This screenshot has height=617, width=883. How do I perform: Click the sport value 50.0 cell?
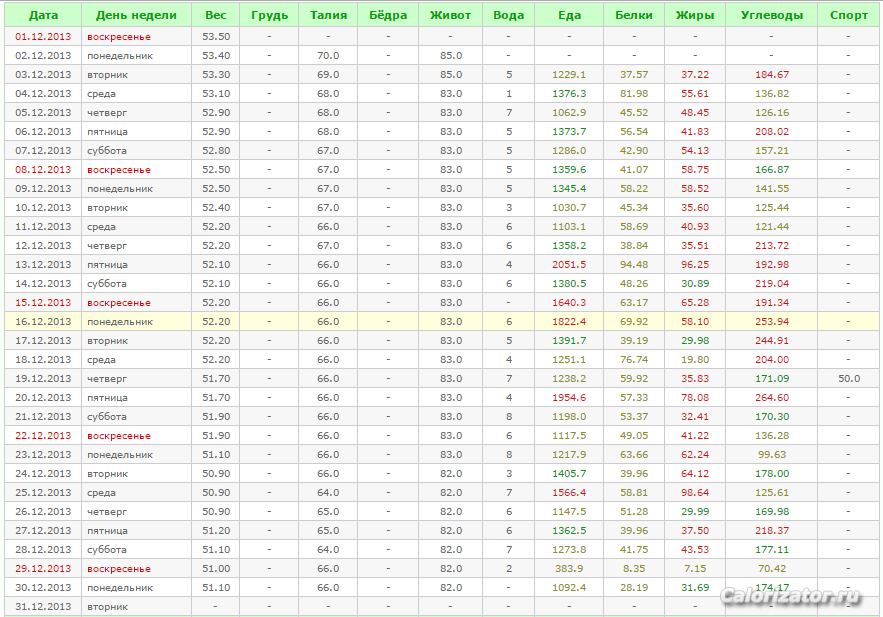pyautogui.click(x=849, y=378)
